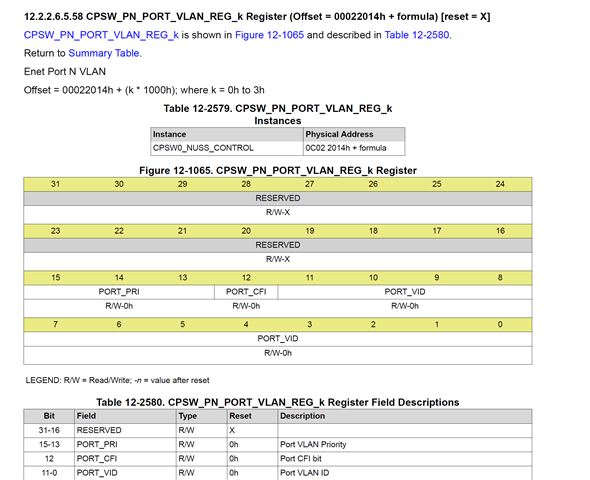Click the PORT_PRI field in register figure

119,292
